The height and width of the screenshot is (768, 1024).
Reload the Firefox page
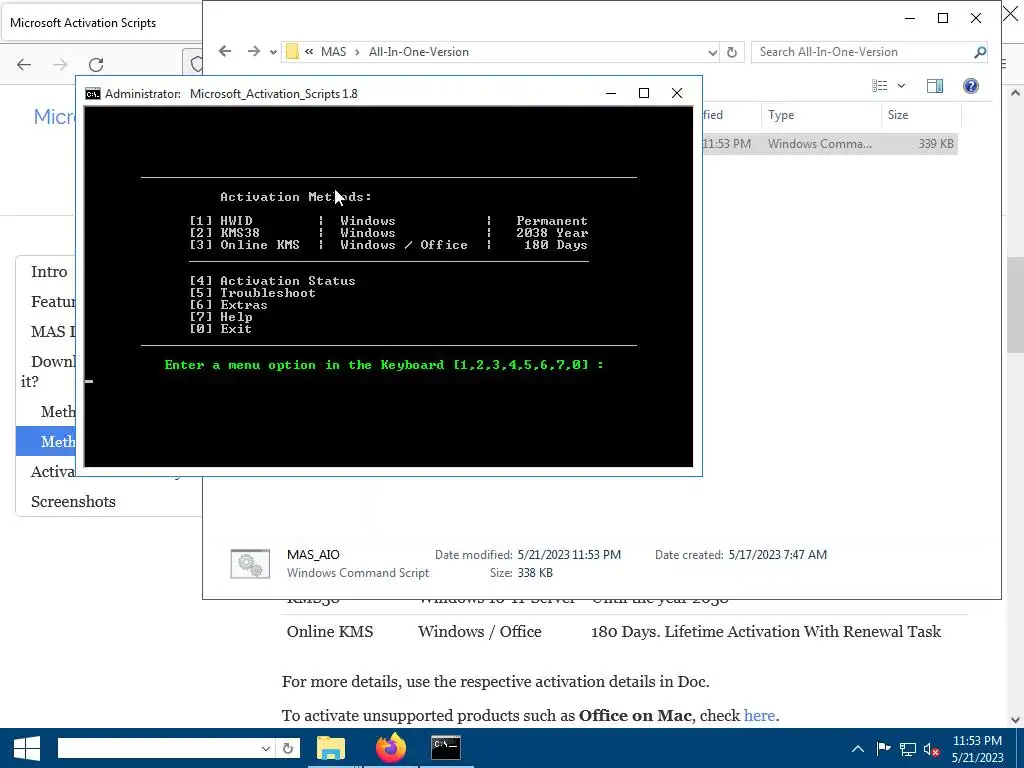coord(96,64)
